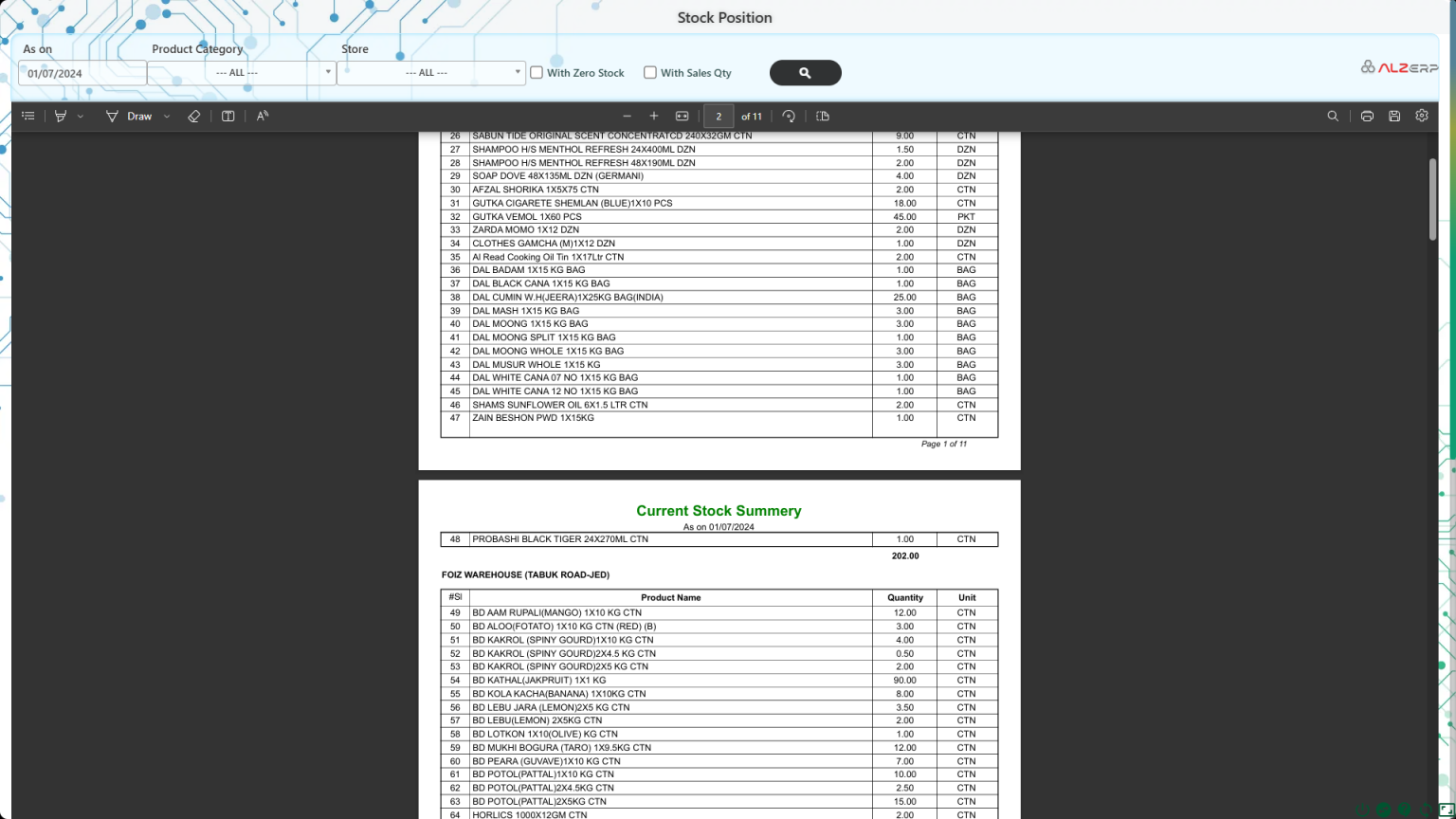This screenshot has height=819, width=1456.
Task: Enable the With Zero Stock checkbox
Action: (x=537, y=73)
